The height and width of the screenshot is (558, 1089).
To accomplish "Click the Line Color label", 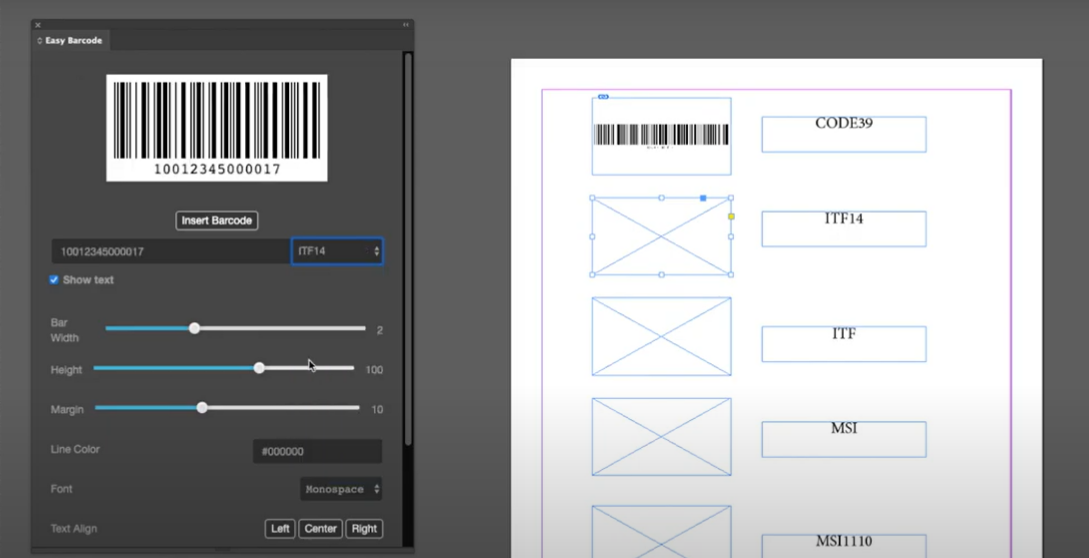I will pyautogui.click(x=75, y=449).
